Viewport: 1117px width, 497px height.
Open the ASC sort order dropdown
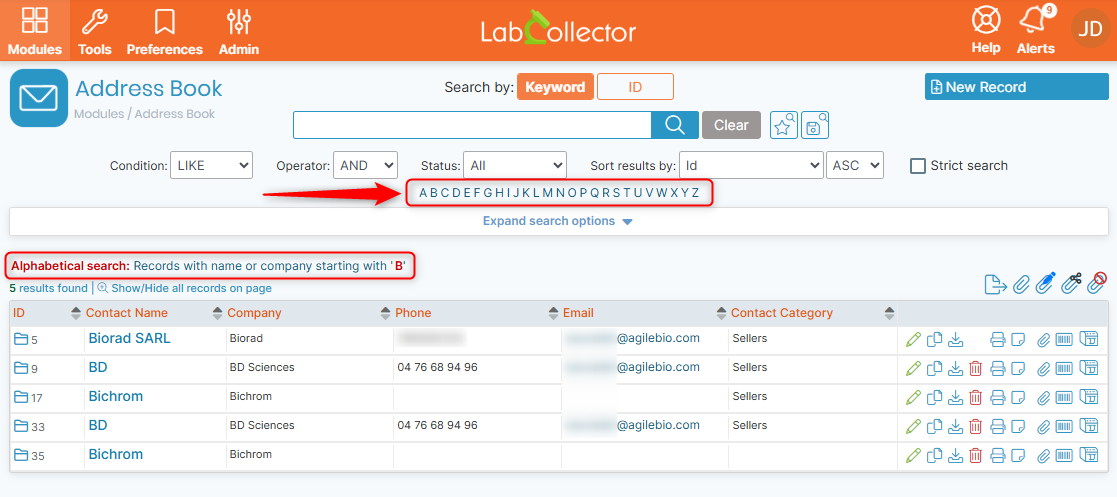click(x=855, y=165)
